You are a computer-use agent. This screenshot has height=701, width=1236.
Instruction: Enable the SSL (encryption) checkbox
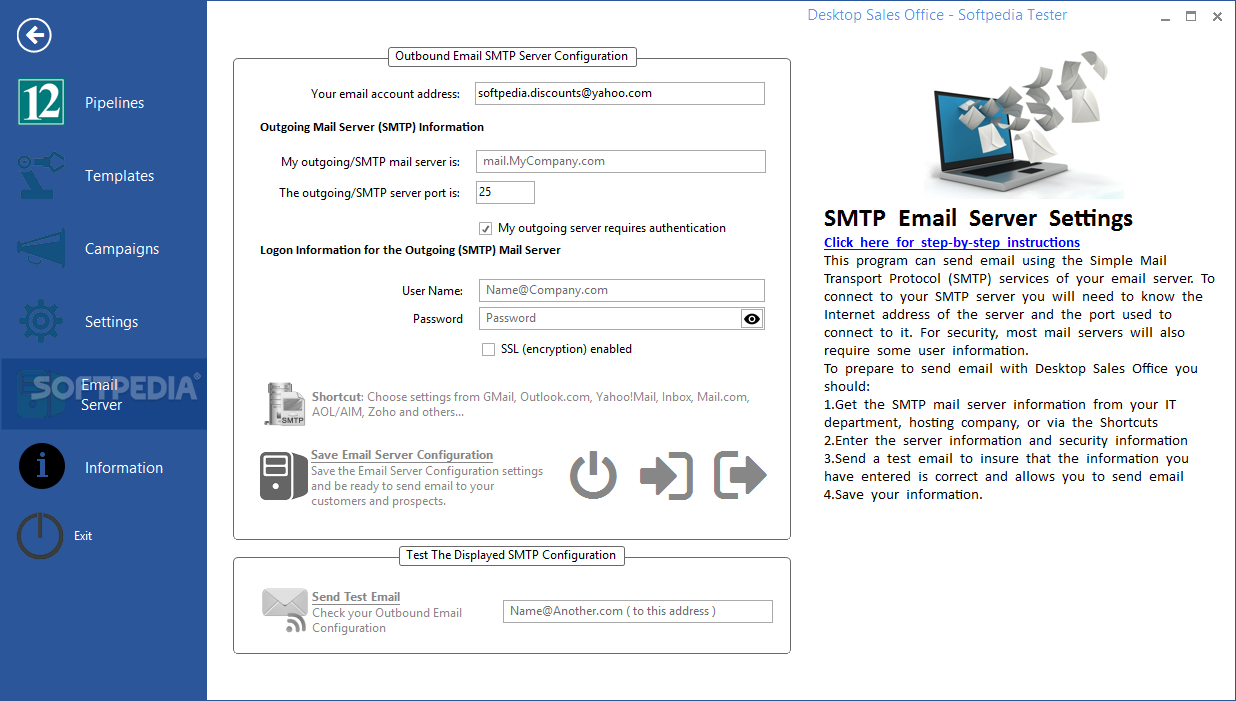(488, 349)
